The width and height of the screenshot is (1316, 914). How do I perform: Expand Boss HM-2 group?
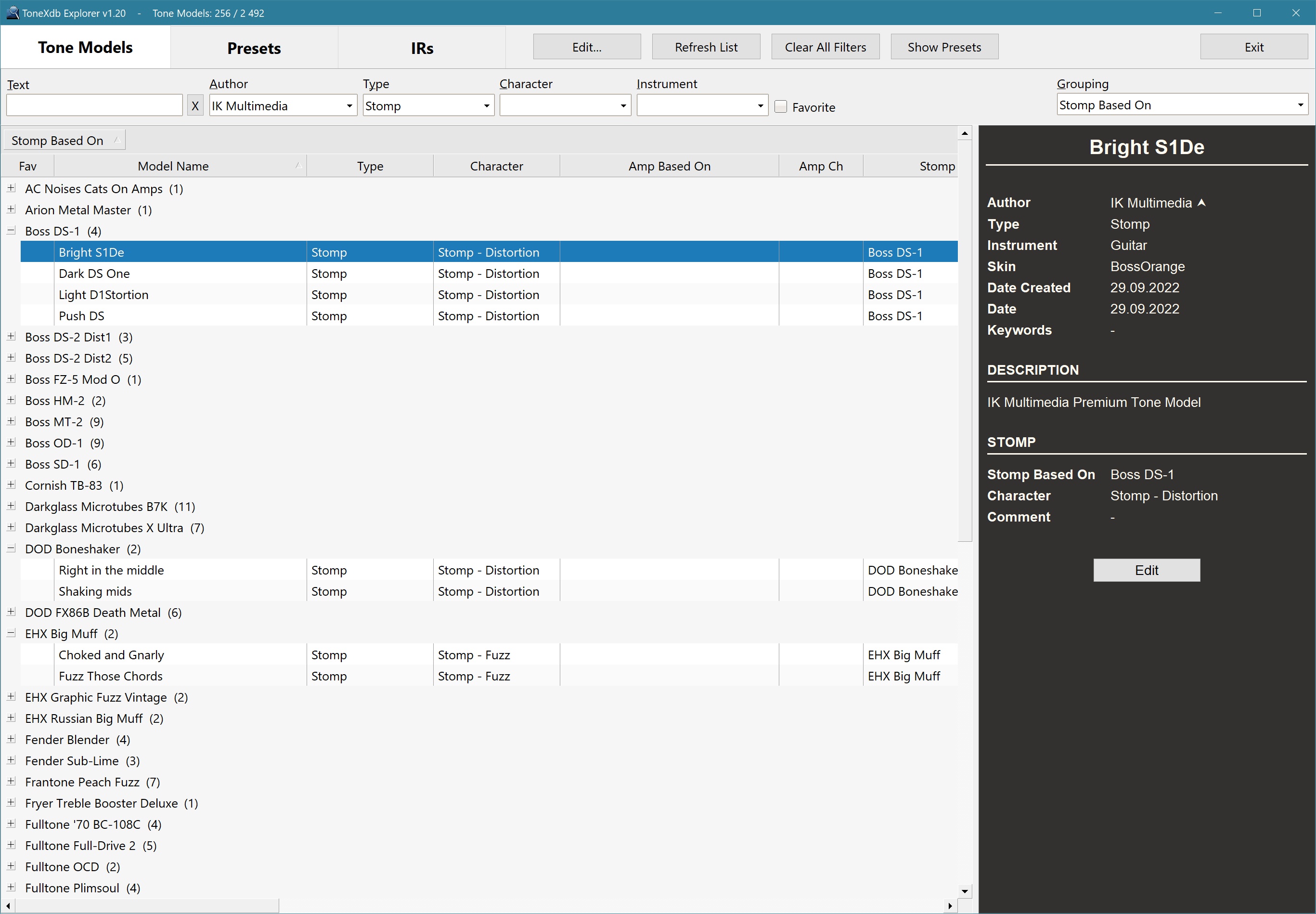click(x=11, y=400)
